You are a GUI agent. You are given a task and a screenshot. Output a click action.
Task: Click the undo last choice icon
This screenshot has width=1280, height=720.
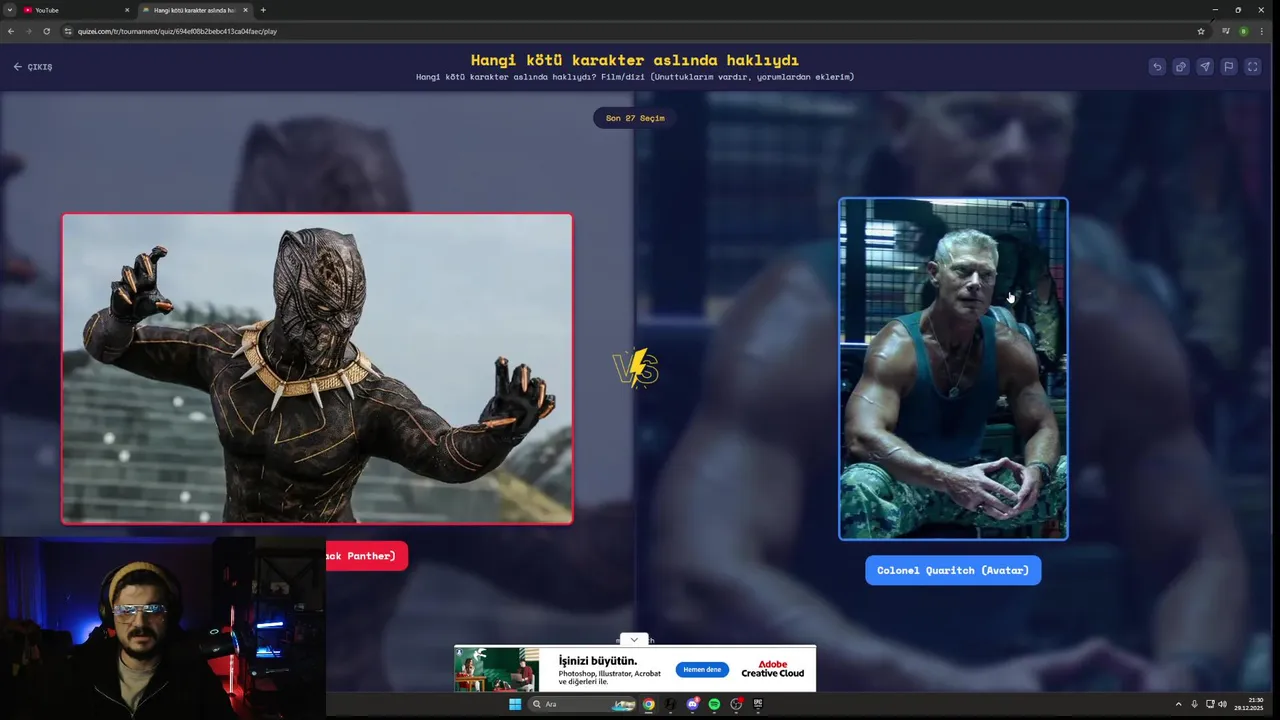click(x=1157, y=67)
